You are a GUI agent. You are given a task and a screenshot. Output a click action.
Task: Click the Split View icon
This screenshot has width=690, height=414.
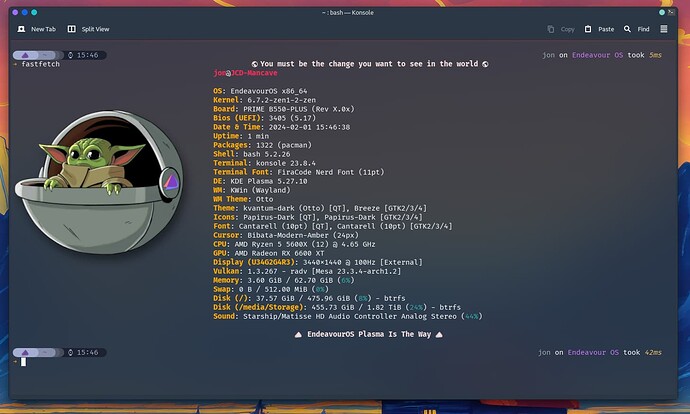pyautogui.click(x=71, y=29)
